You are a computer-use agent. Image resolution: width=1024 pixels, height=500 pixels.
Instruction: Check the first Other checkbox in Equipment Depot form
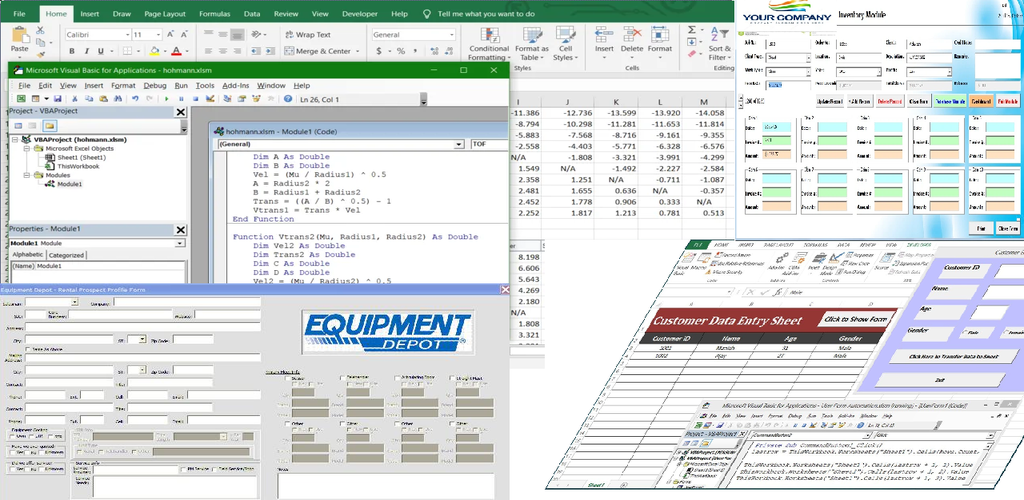point(288,424)
